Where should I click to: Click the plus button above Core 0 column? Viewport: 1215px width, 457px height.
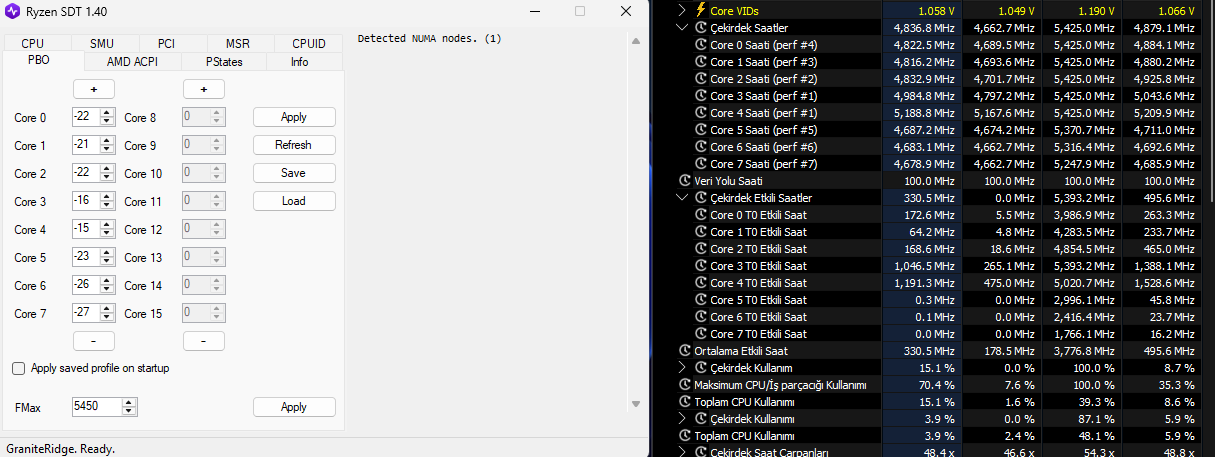point(94,89)
